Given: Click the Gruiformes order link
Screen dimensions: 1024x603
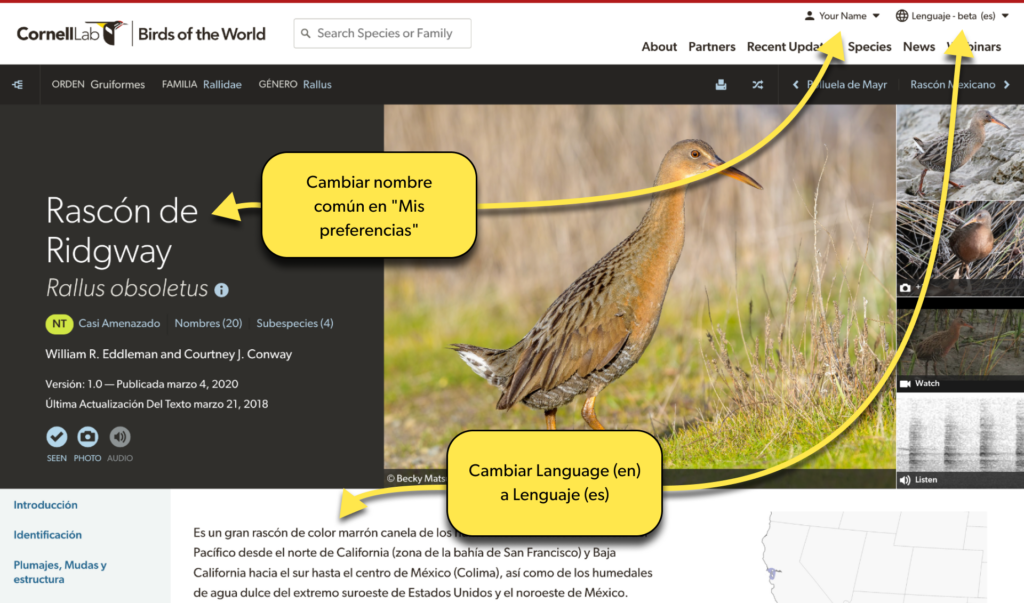Looking at the screenshot, I should [117, 84].
